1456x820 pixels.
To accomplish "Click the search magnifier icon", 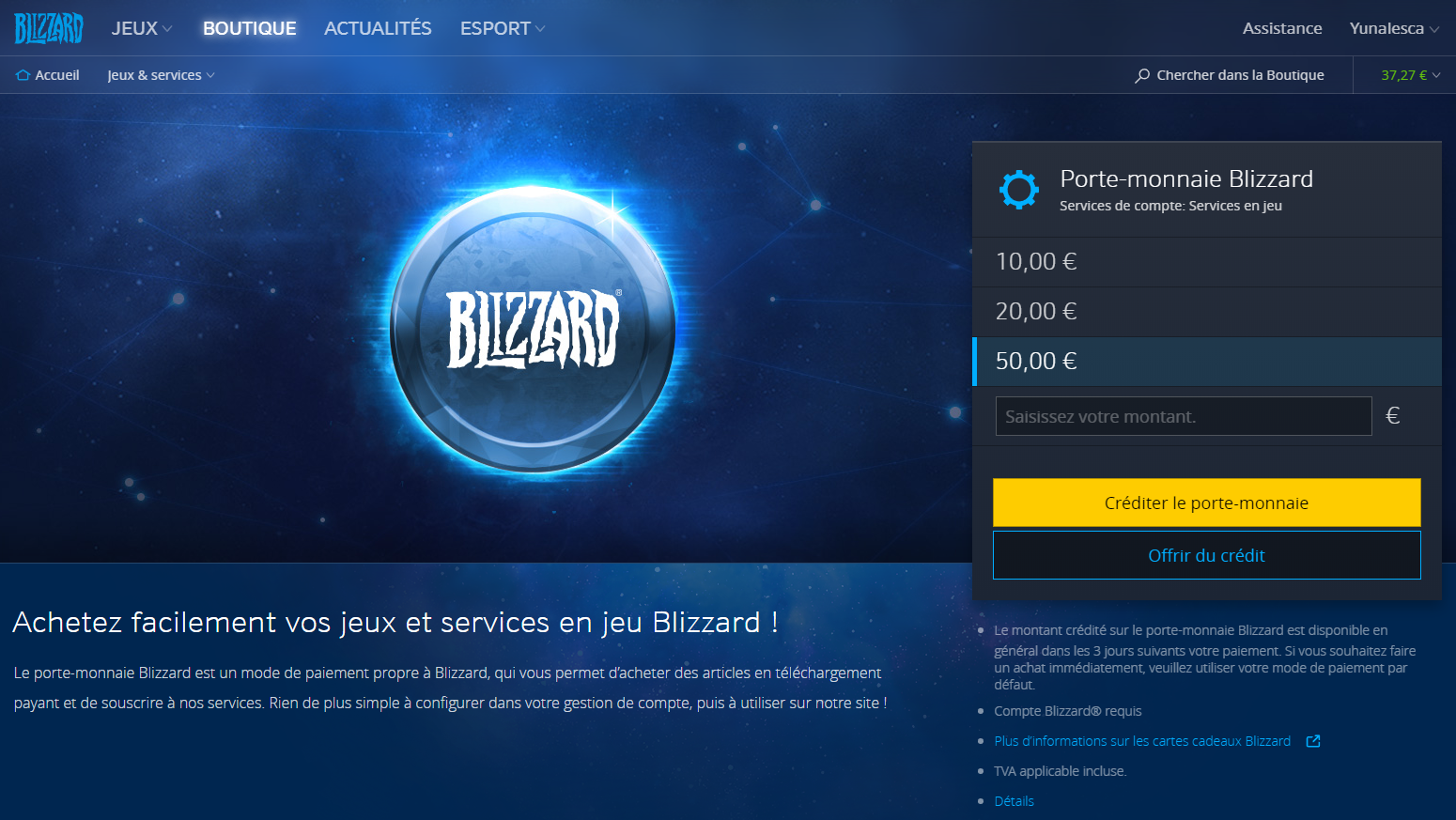I will pyautogui.click(x=1142, y=75).
